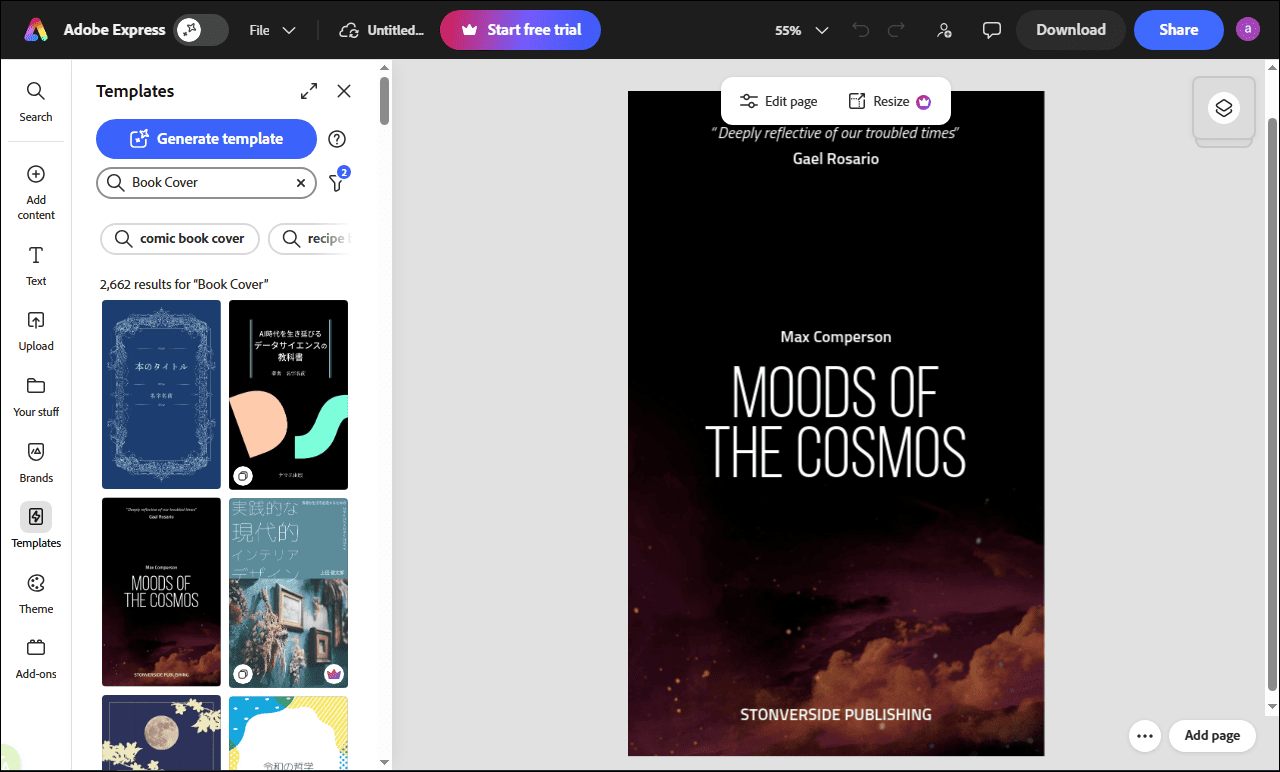Image resolution: width=1280 pixels, height=772 pixels.
Task: Select the comic book cover search suggestion
Action: [179, 238]
